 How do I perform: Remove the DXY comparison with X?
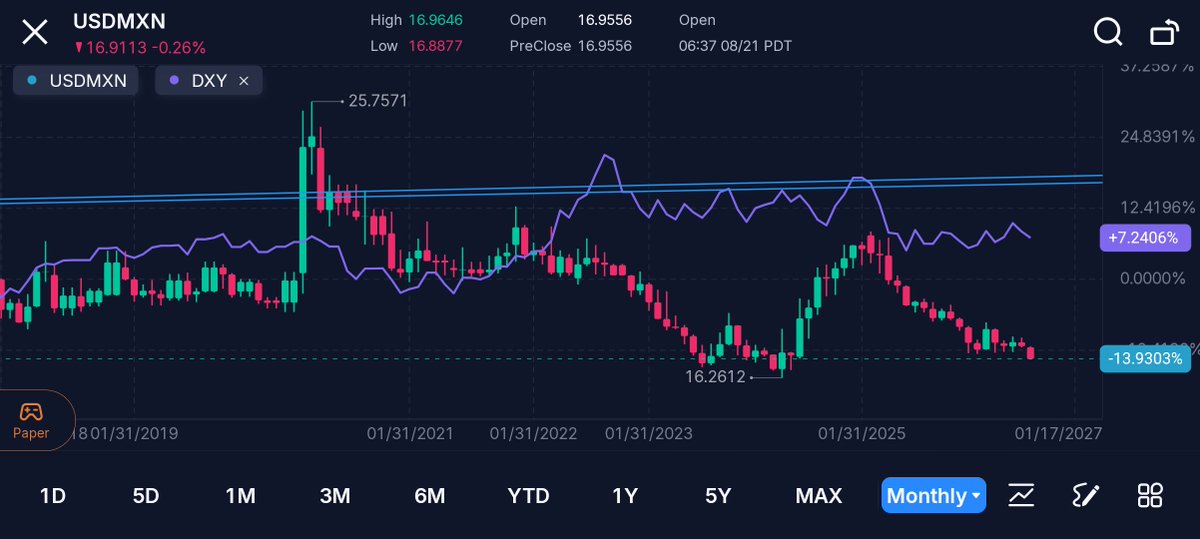pos(244,81)
